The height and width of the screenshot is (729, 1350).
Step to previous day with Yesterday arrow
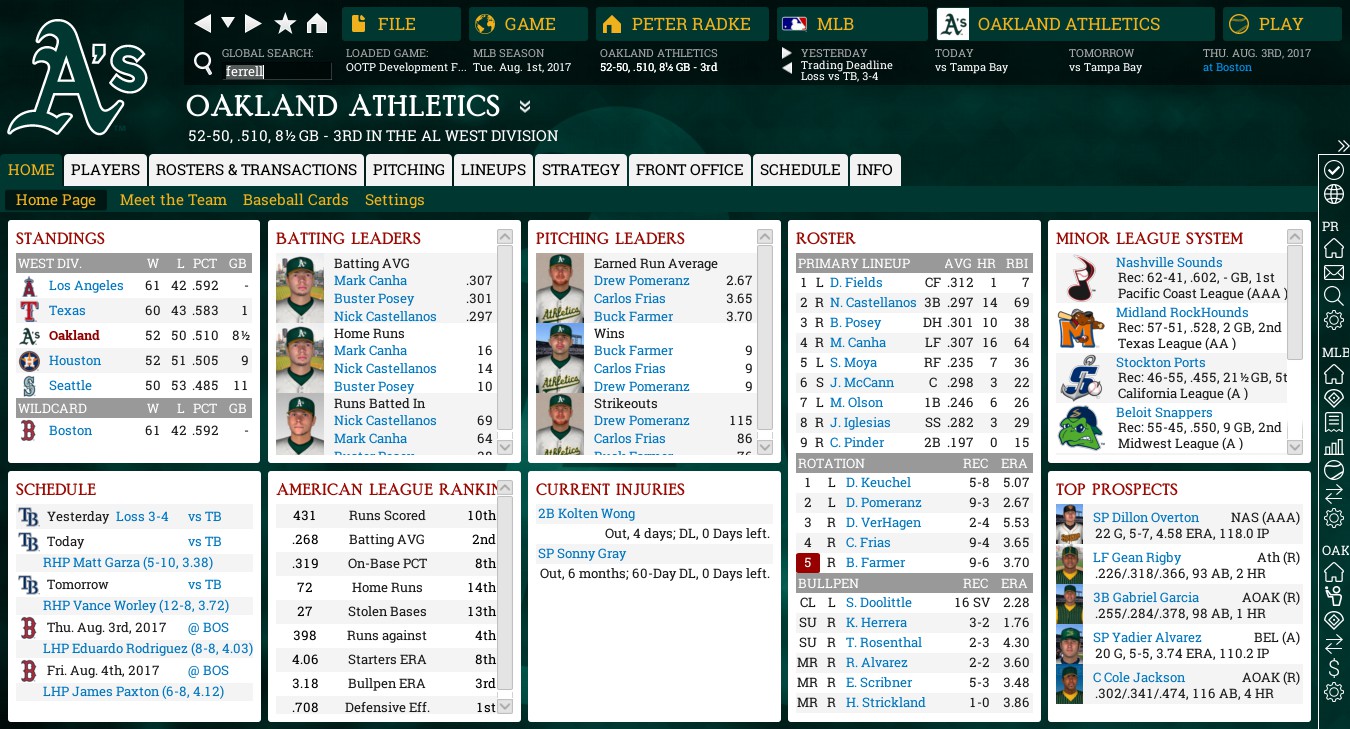tap(787, 68)
